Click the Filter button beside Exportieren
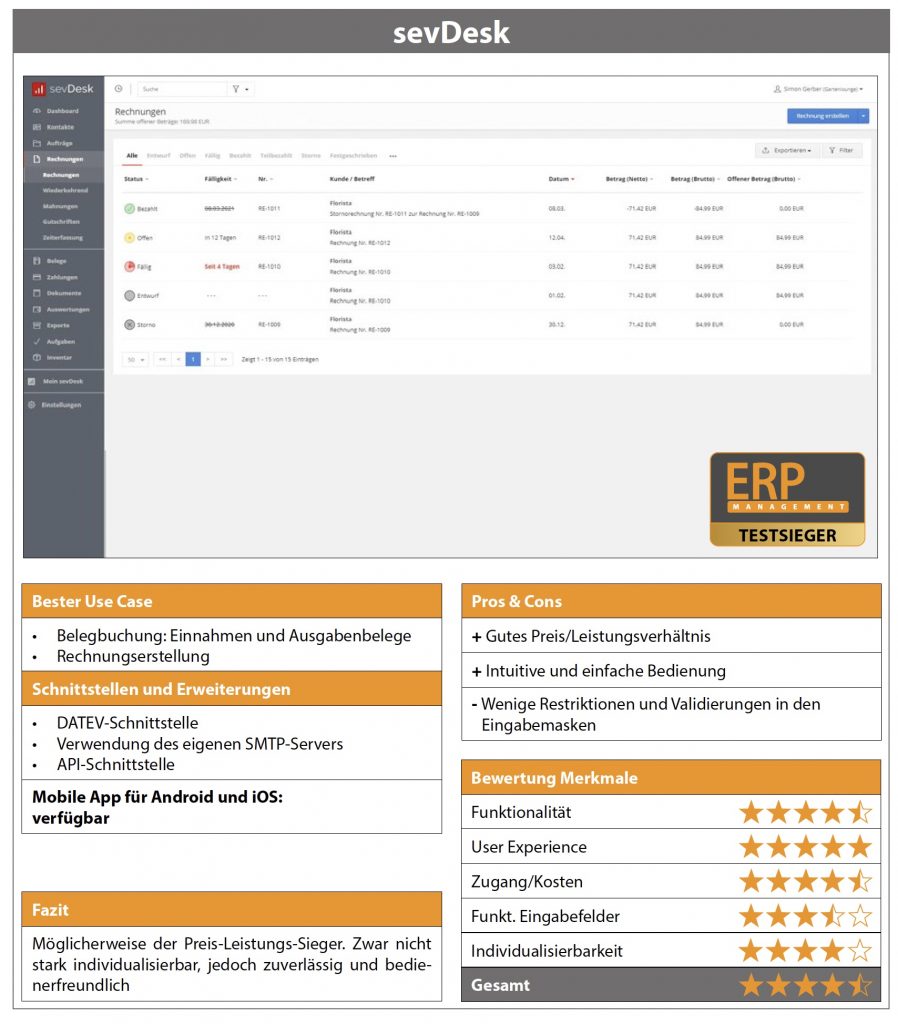The height and width of the screenshot is (1024, 898). pos(841,151)
